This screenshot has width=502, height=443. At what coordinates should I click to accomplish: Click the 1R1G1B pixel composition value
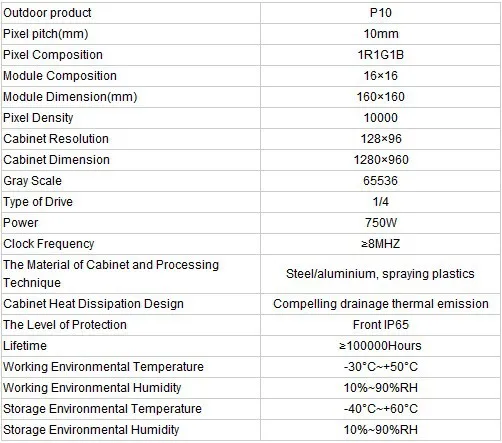381,55
